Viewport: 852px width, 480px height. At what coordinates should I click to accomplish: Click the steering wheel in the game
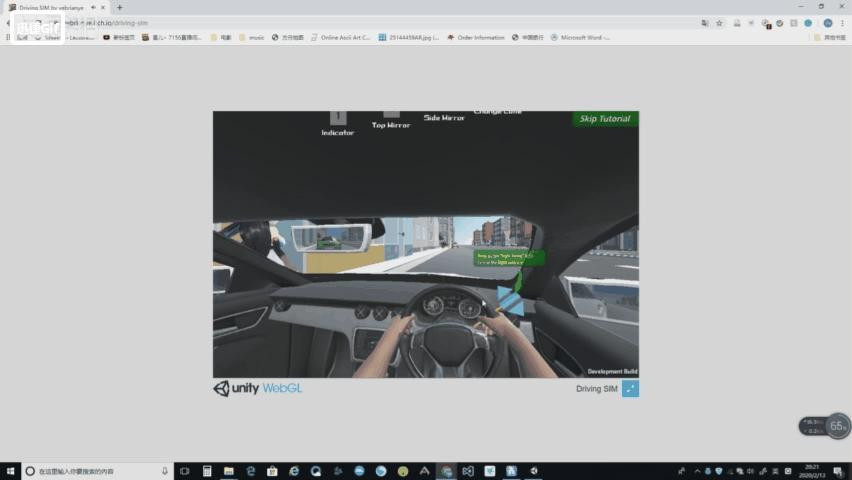[x=450, y=332]
